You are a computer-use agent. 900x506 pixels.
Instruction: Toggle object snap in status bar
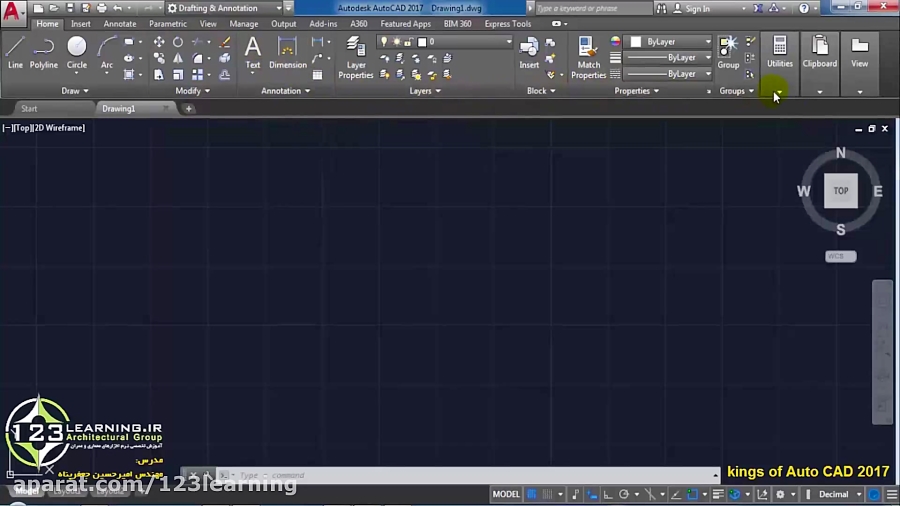pyautogui.click(x=692, y=494)
